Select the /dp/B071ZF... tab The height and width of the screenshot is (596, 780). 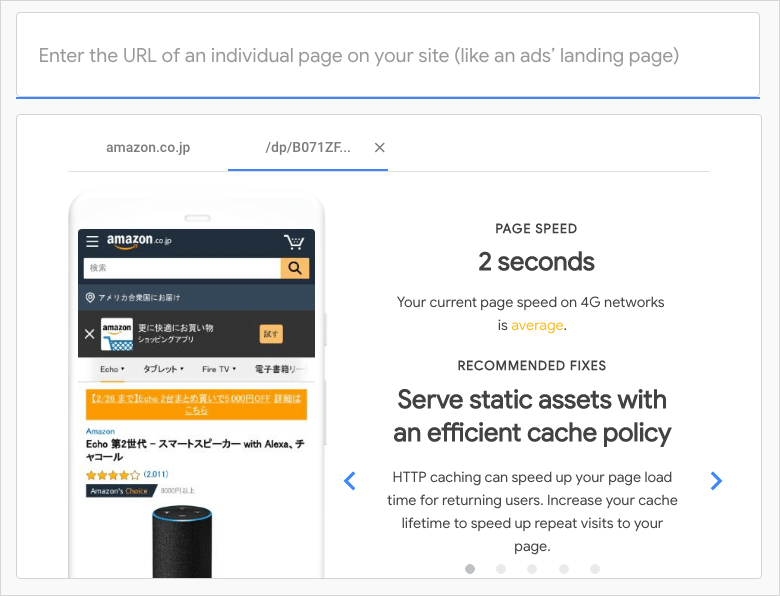click(307, 148)
